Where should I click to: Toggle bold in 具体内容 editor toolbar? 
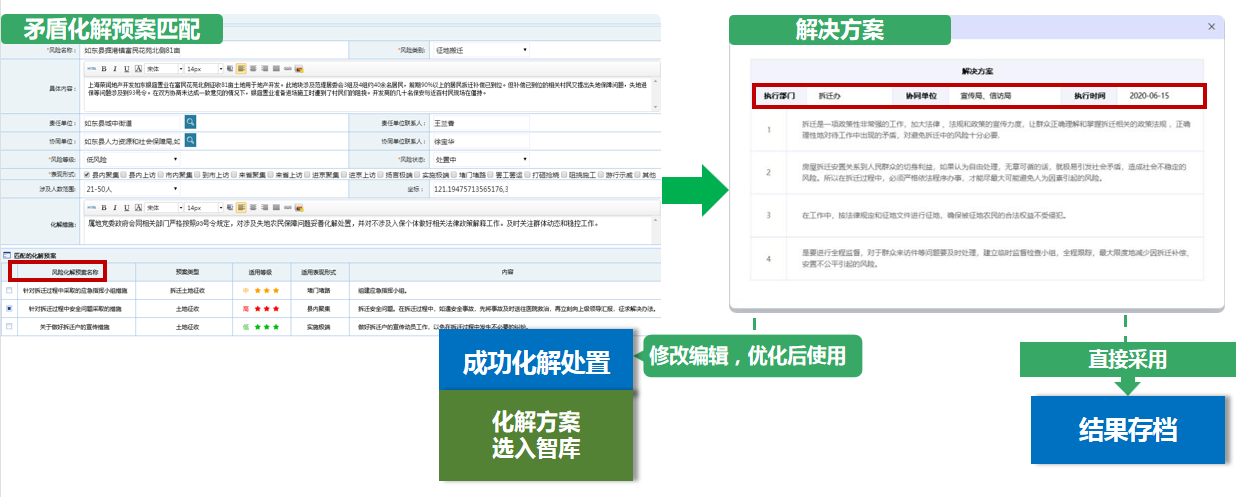pos(102,69)
